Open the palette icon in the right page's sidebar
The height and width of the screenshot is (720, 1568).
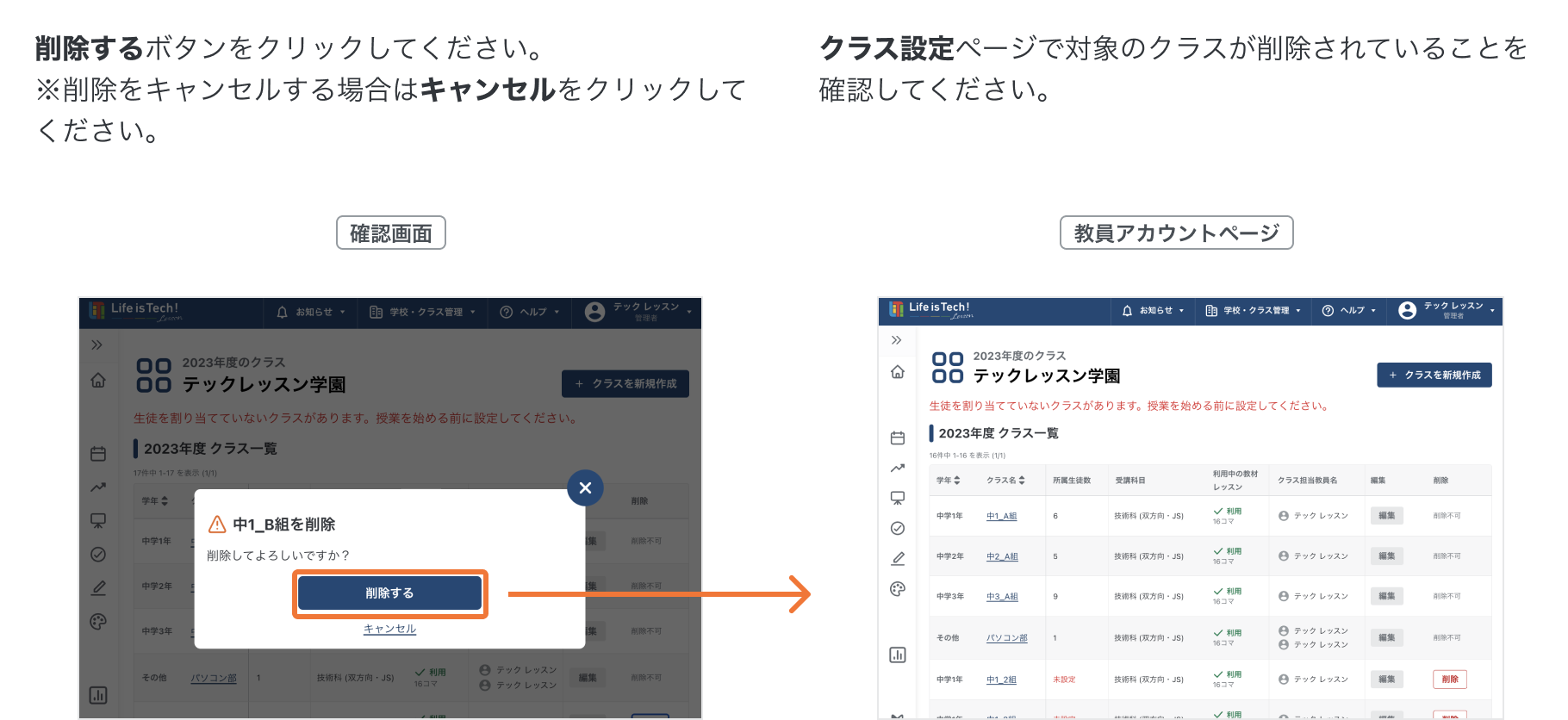click(898, 589)
